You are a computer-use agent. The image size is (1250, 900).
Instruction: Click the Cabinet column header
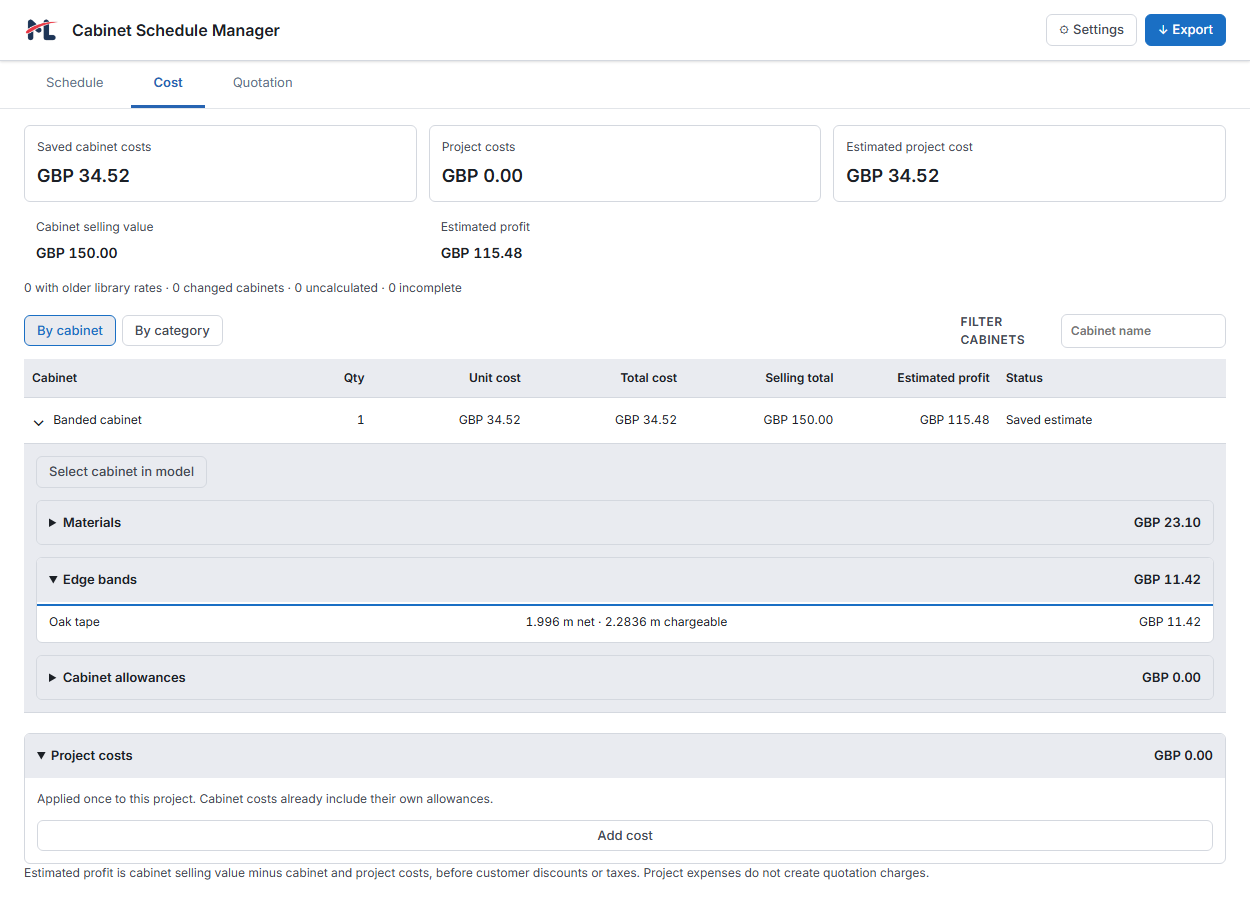click(x=55, y=378)
